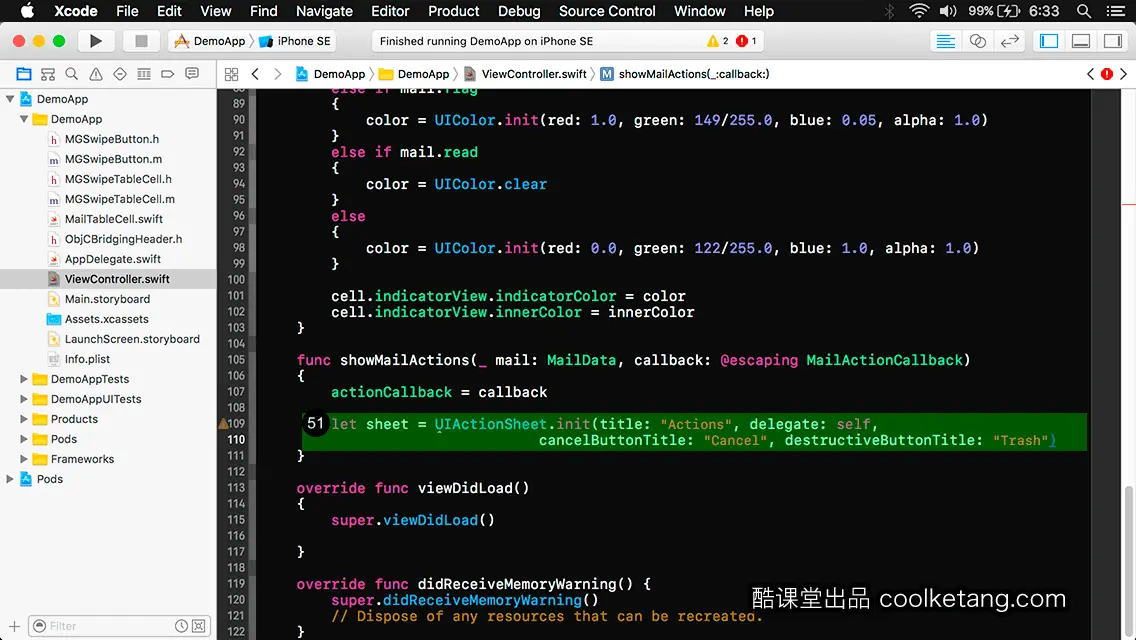Open Spotlight search in menu bar
The width and height of the screenshot is (1136, 640).
[x=1084, y=11]
